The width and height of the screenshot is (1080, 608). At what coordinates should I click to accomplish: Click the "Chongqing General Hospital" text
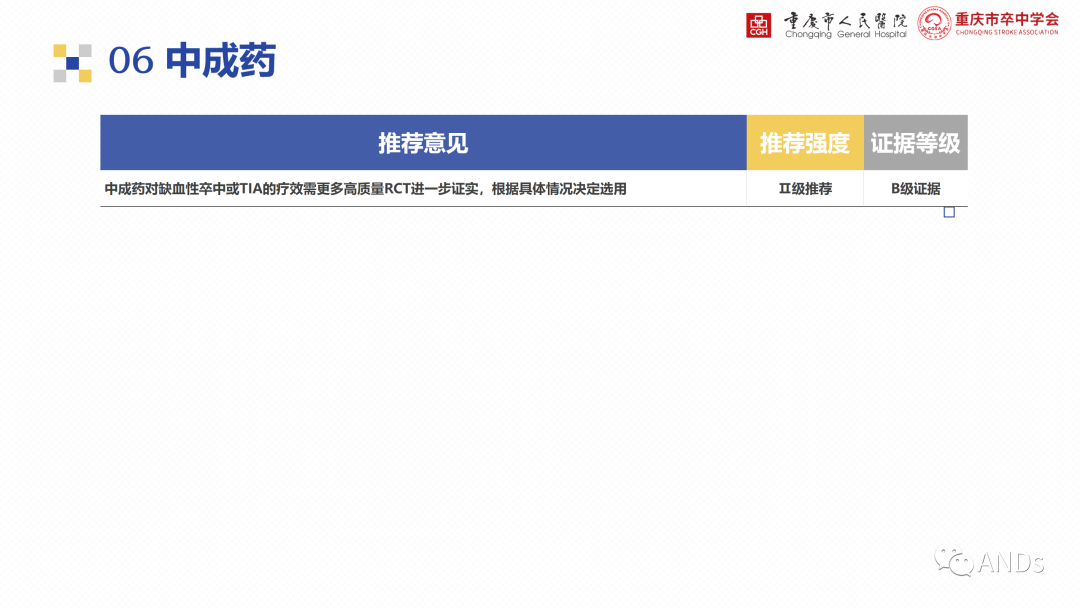click(x=845, y=34)
